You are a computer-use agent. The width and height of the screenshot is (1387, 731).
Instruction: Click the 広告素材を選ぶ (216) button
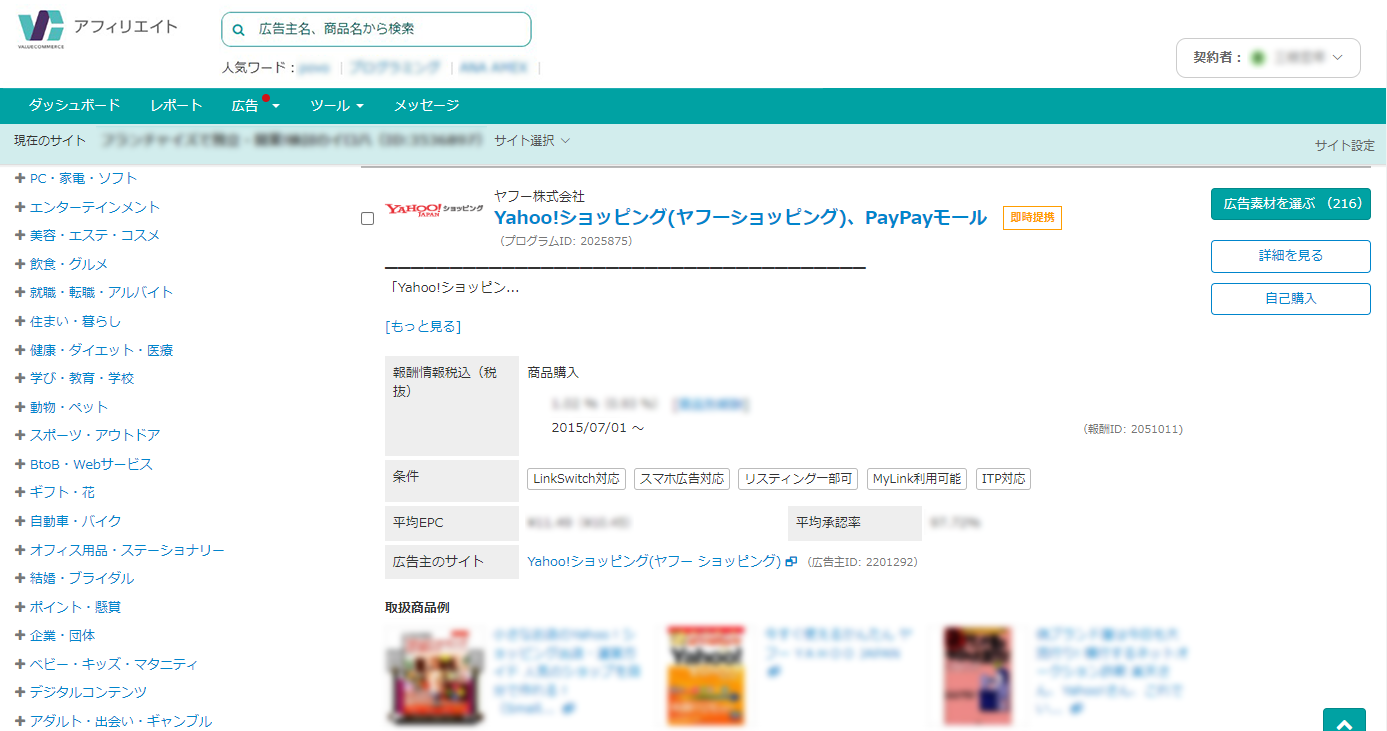click(x=1291, y=203)
